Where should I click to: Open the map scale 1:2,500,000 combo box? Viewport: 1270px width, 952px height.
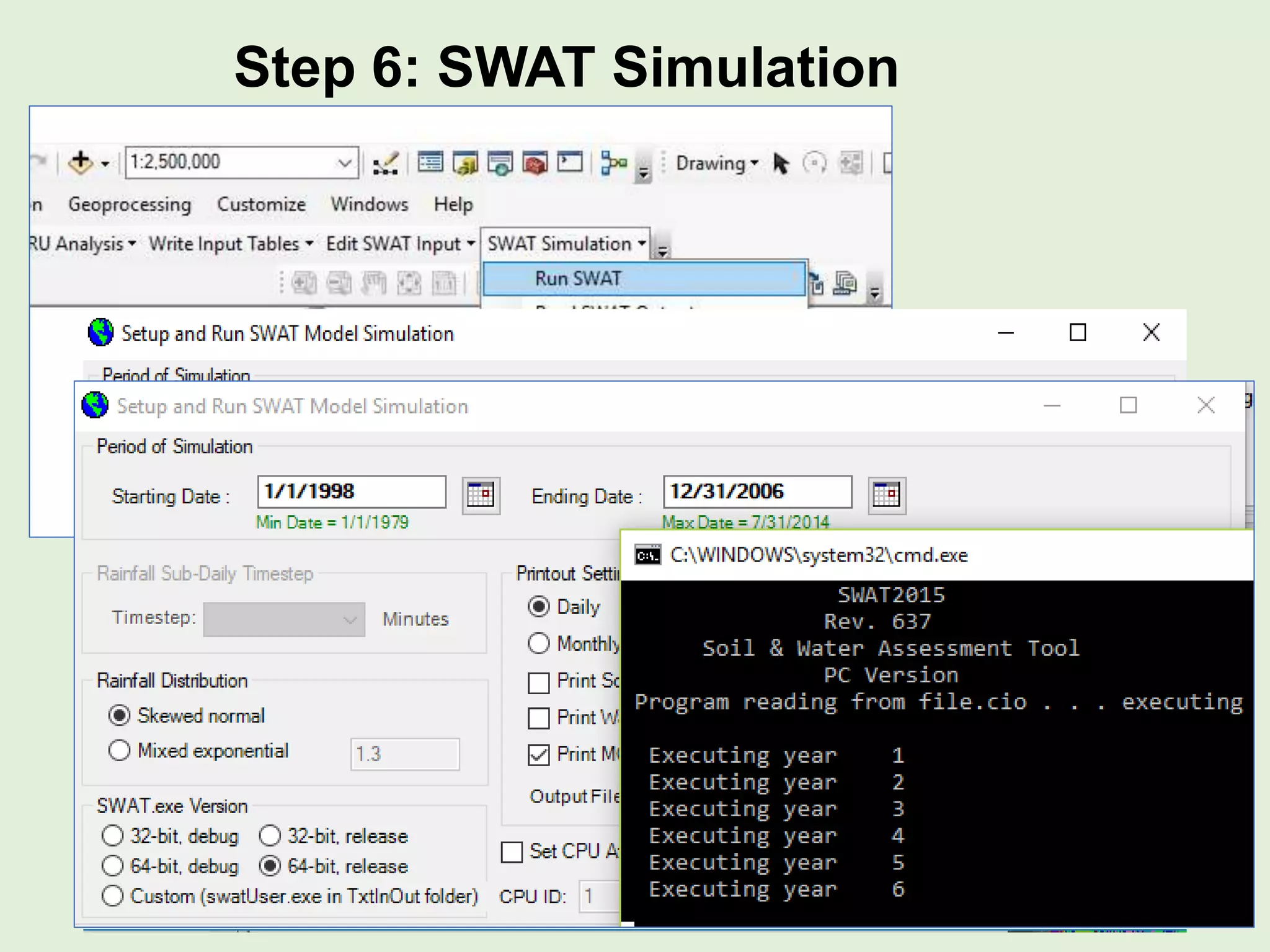tap(242, 162)
